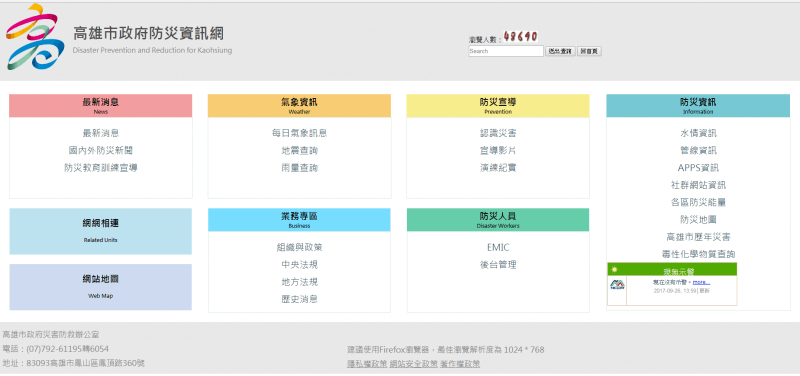Open 認識災害 link
Screen dimensions: 800x376
point(498,133)
